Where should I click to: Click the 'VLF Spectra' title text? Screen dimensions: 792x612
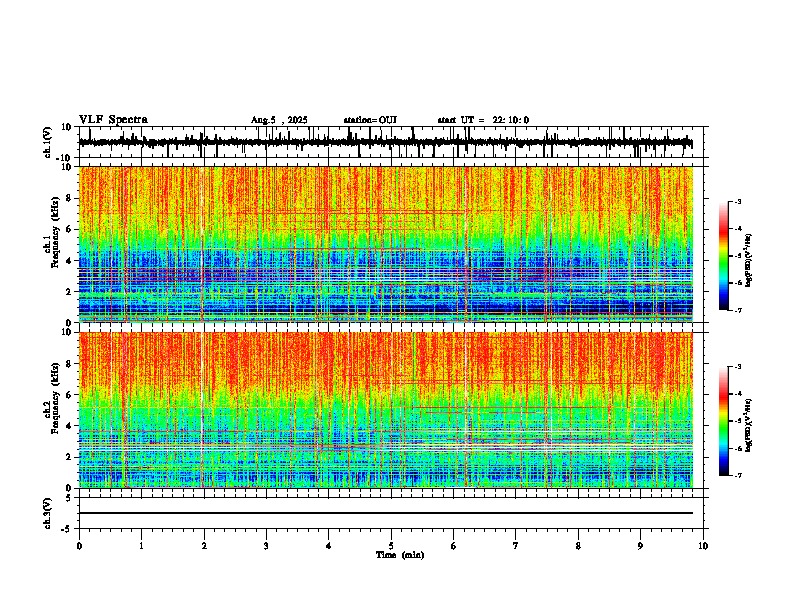113,120
